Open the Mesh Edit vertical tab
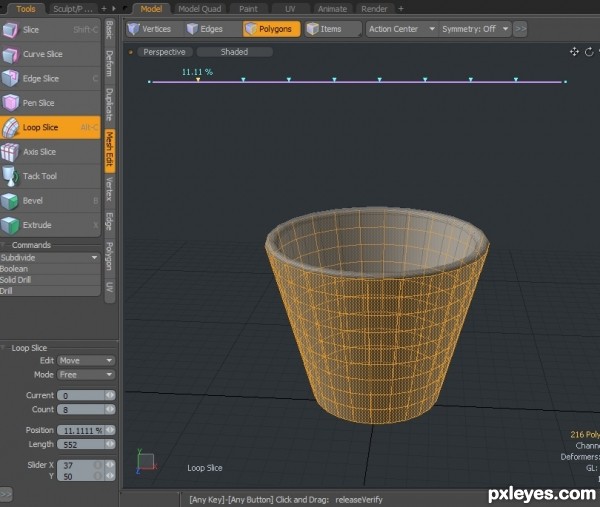Viewport: 600px width, 507px height. [x=109, y=150]
